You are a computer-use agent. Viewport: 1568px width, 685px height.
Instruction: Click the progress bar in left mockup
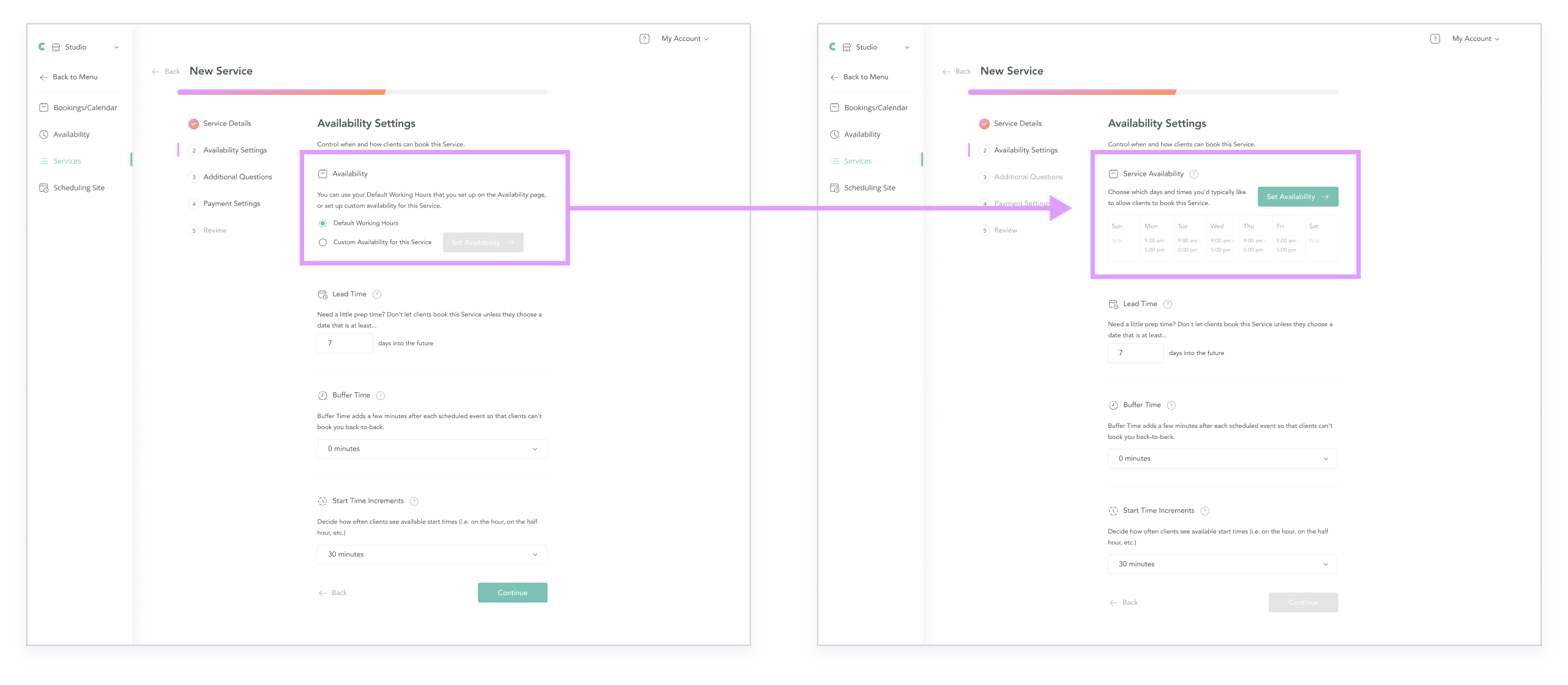click(362, 92)
